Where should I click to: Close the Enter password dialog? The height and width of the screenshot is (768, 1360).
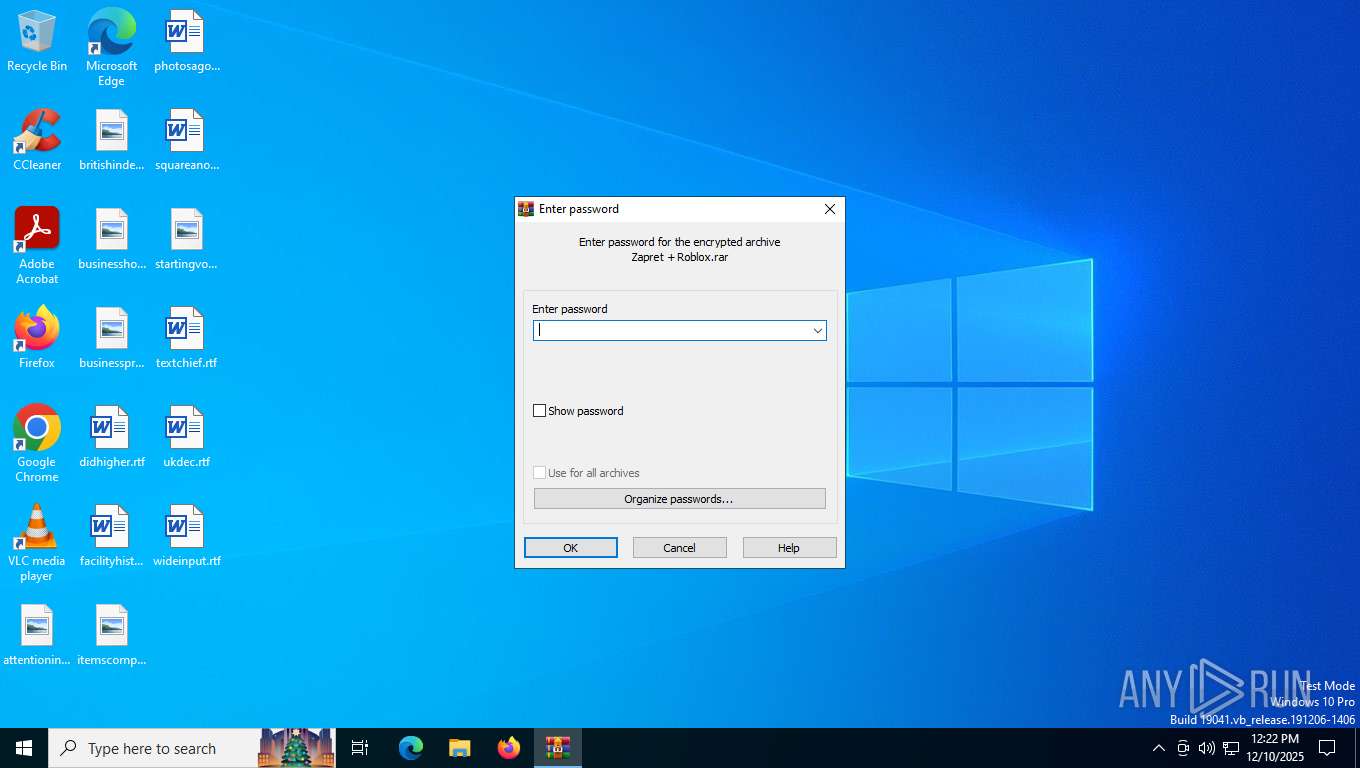pos(829,209)
